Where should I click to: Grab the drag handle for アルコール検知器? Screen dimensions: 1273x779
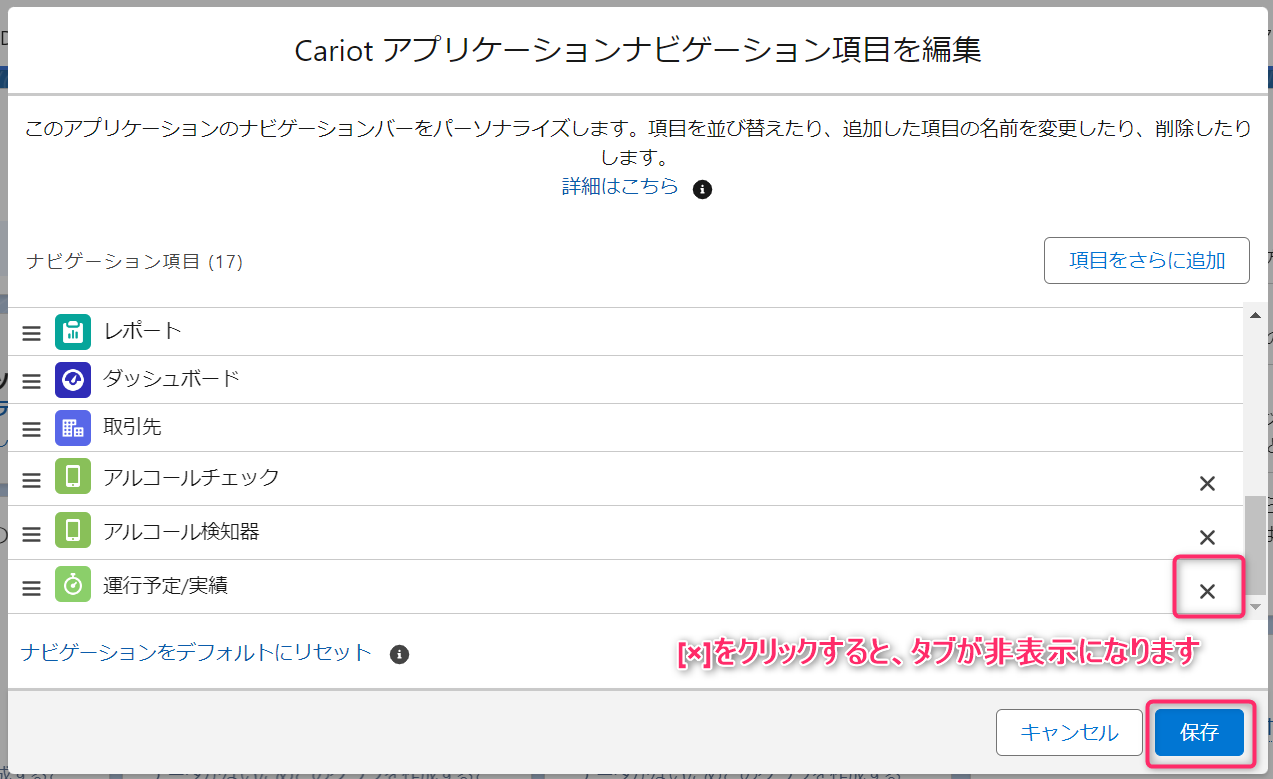coord(32,534)
